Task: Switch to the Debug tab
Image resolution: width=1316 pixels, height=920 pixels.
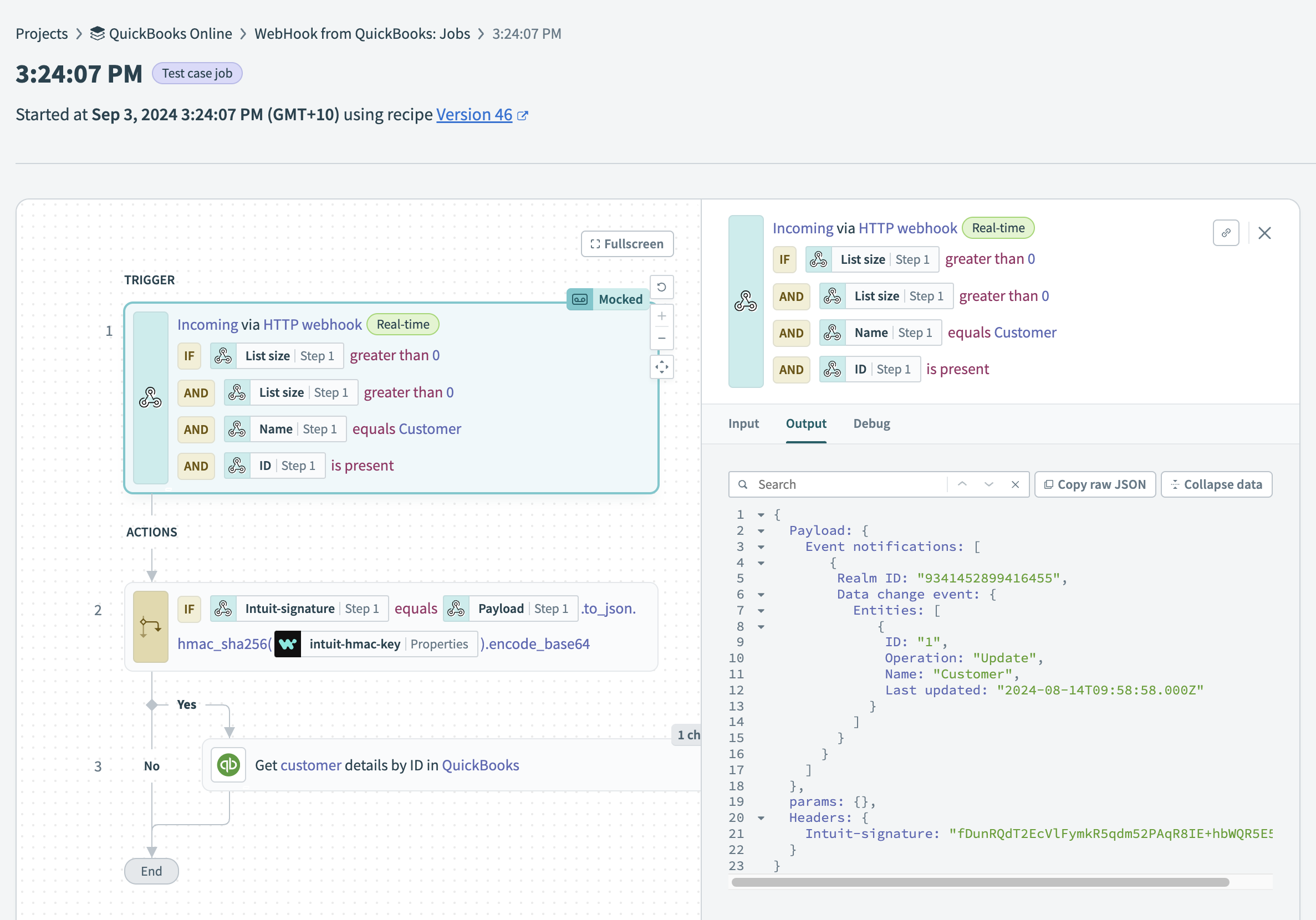Action: pos(871,423)
